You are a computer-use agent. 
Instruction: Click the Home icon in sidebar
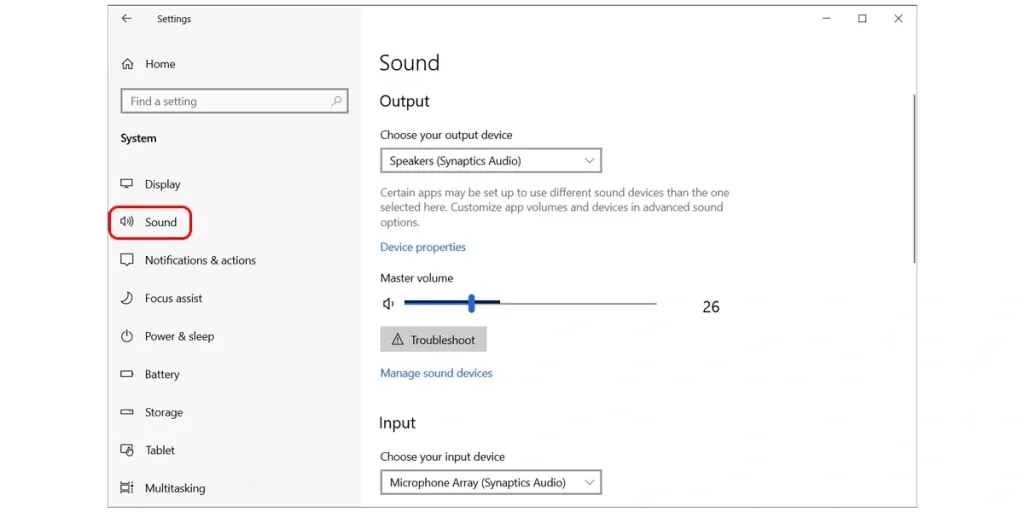(127, 64)
